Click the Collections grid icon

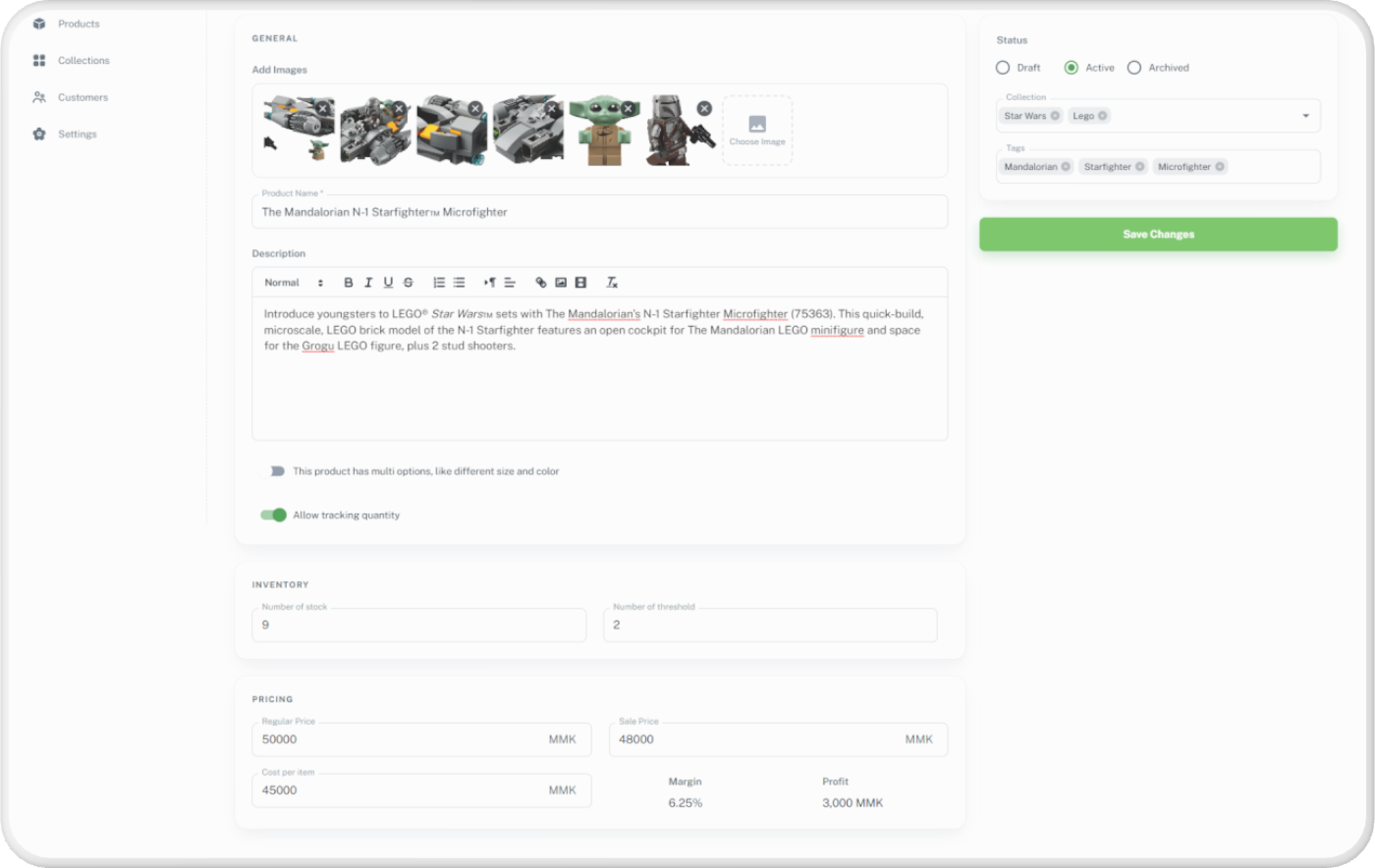[x=39, y=60]
